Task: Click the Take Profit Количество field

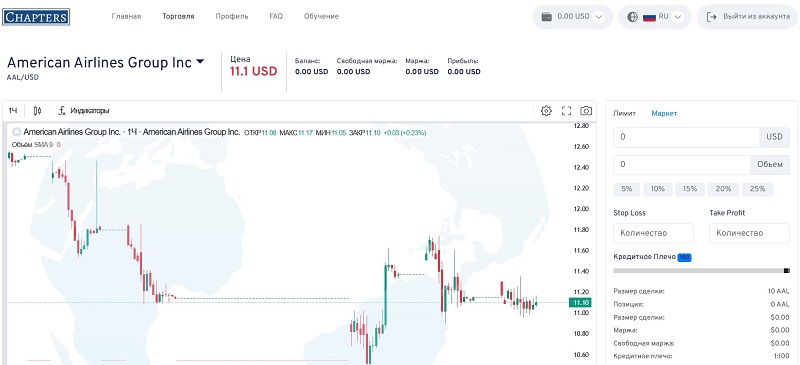Action: [749, 233]
